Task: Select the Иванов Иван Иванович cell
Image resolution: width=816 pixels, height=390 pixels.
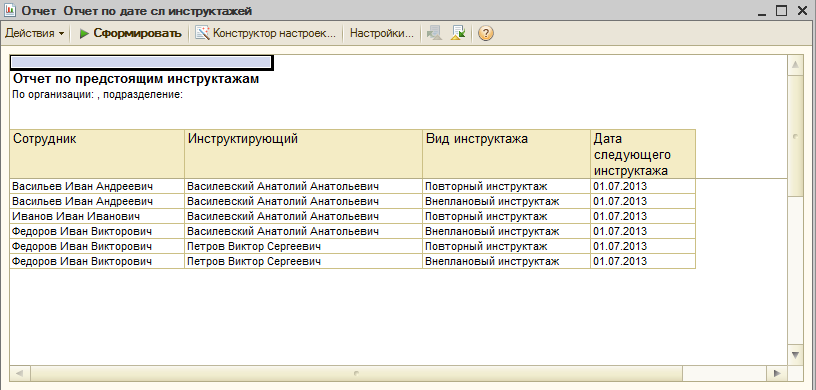Action: [x=97, y=216]
